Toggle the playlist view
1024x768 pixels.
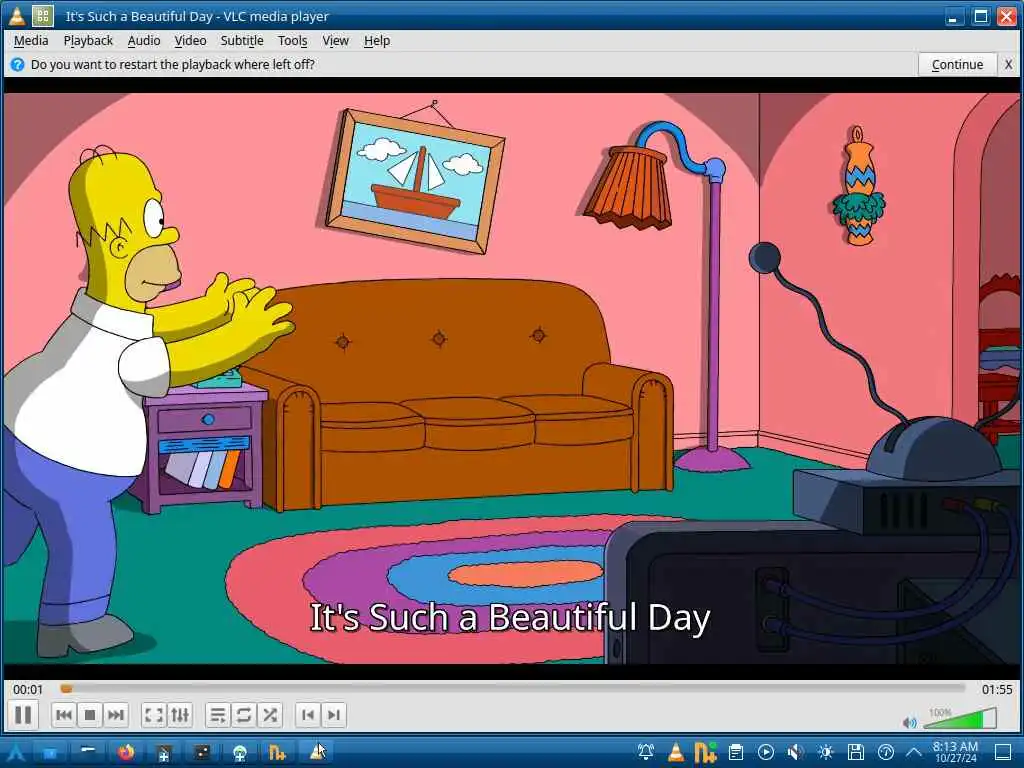point(217,715)
